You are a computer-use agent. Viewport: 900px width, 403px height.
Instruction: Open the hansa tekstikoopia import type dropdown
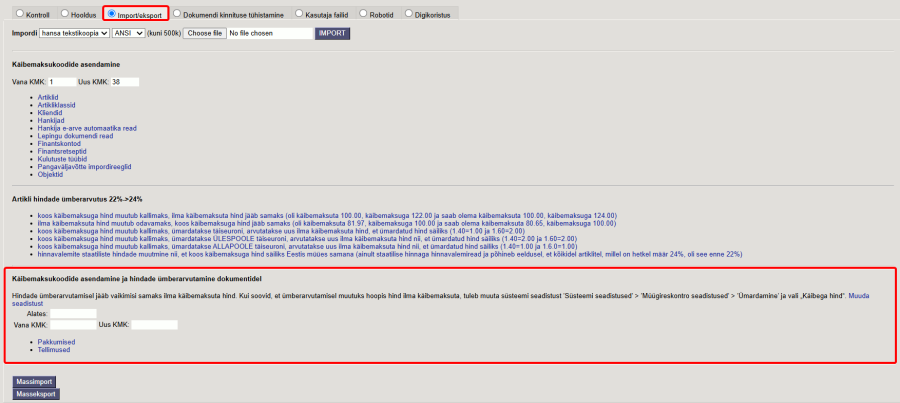coord(75,33)
